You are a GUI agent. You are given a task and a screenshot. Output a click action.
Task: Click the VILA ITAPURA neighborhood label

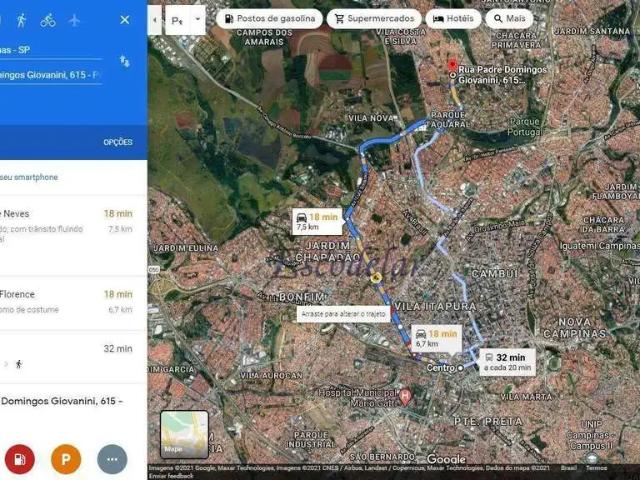[436, 307]
